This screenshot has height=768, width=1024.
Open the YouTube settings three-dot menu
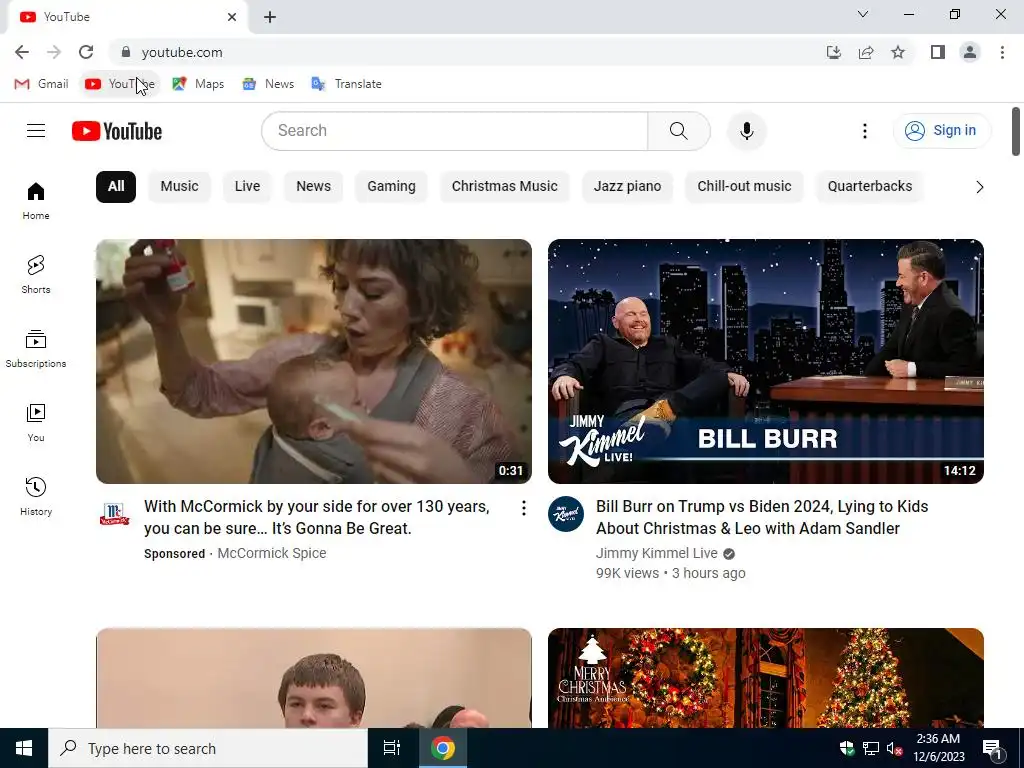click(x=865, y=131)
